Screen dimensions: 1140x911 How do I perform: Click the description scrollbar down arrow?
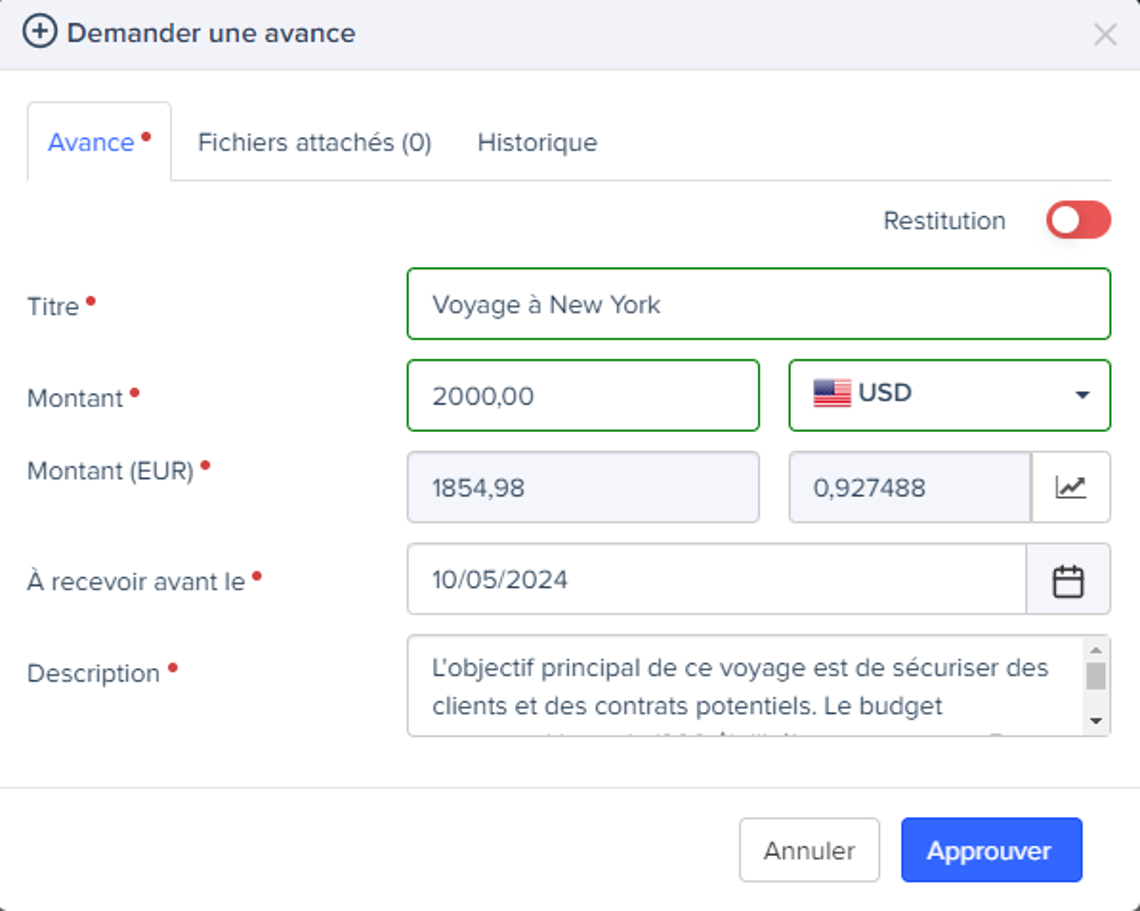(1096, 721)
